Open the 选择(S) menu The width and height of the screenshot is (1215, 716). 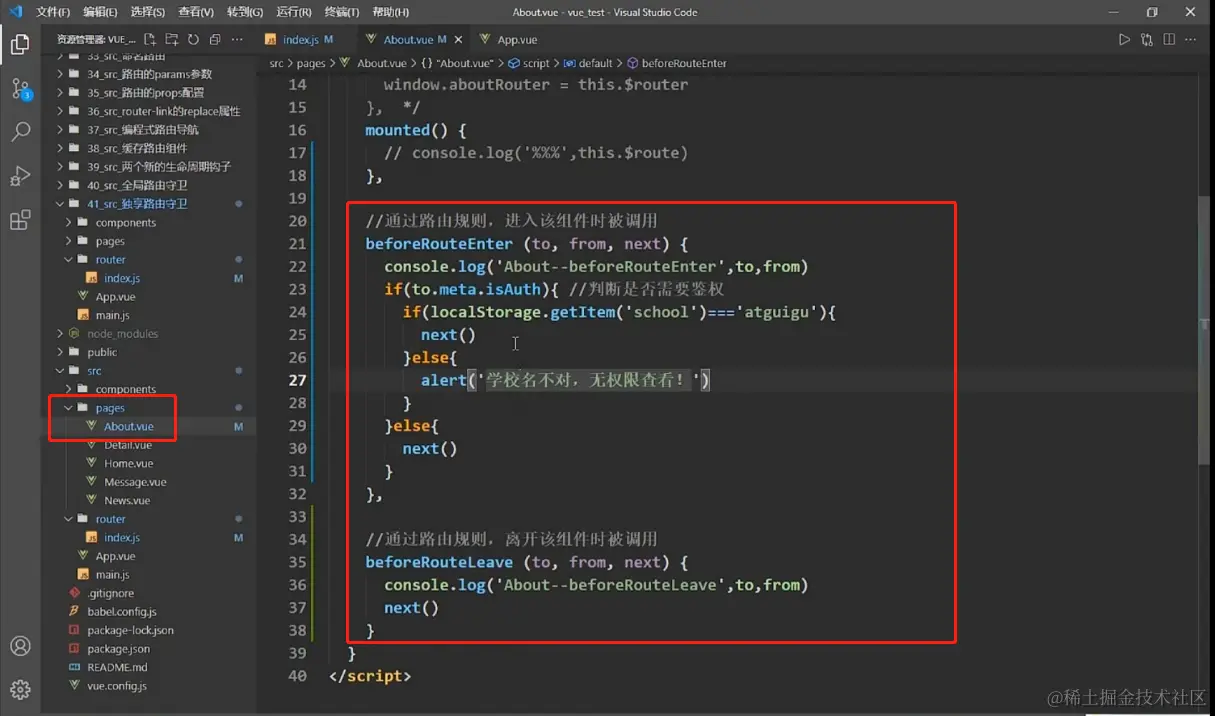147,12
